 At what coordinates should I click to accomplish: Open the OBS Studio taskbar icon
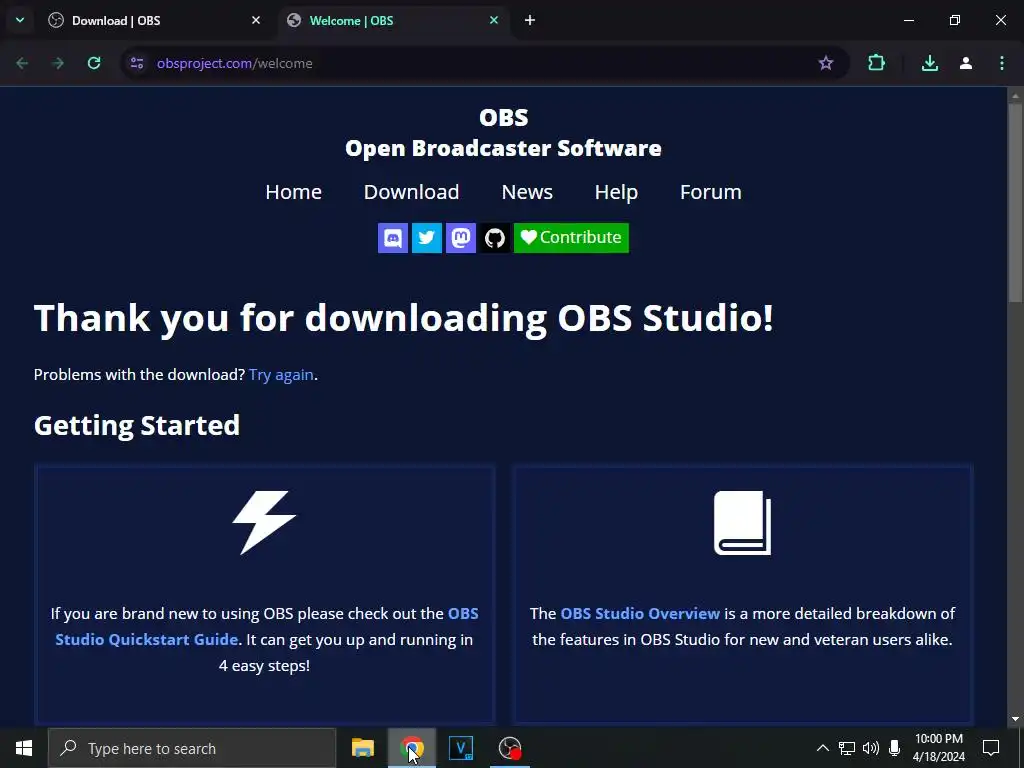[x=509, y=748]
